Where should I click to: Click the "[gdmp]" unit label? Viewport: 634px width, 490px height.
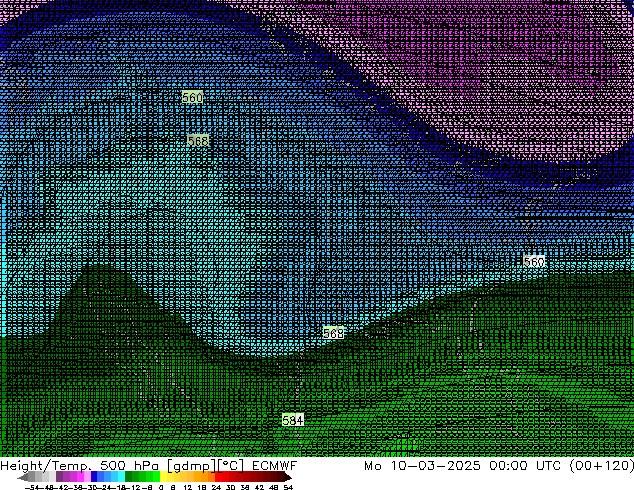pos(192,466)
